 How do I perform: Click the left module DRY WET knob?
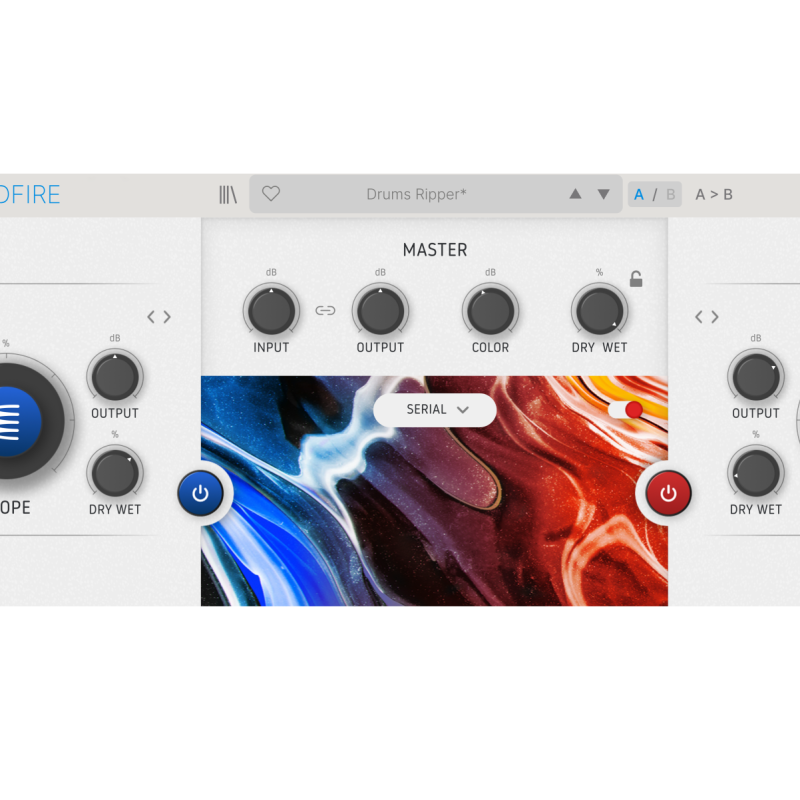(x=115, y=473)
